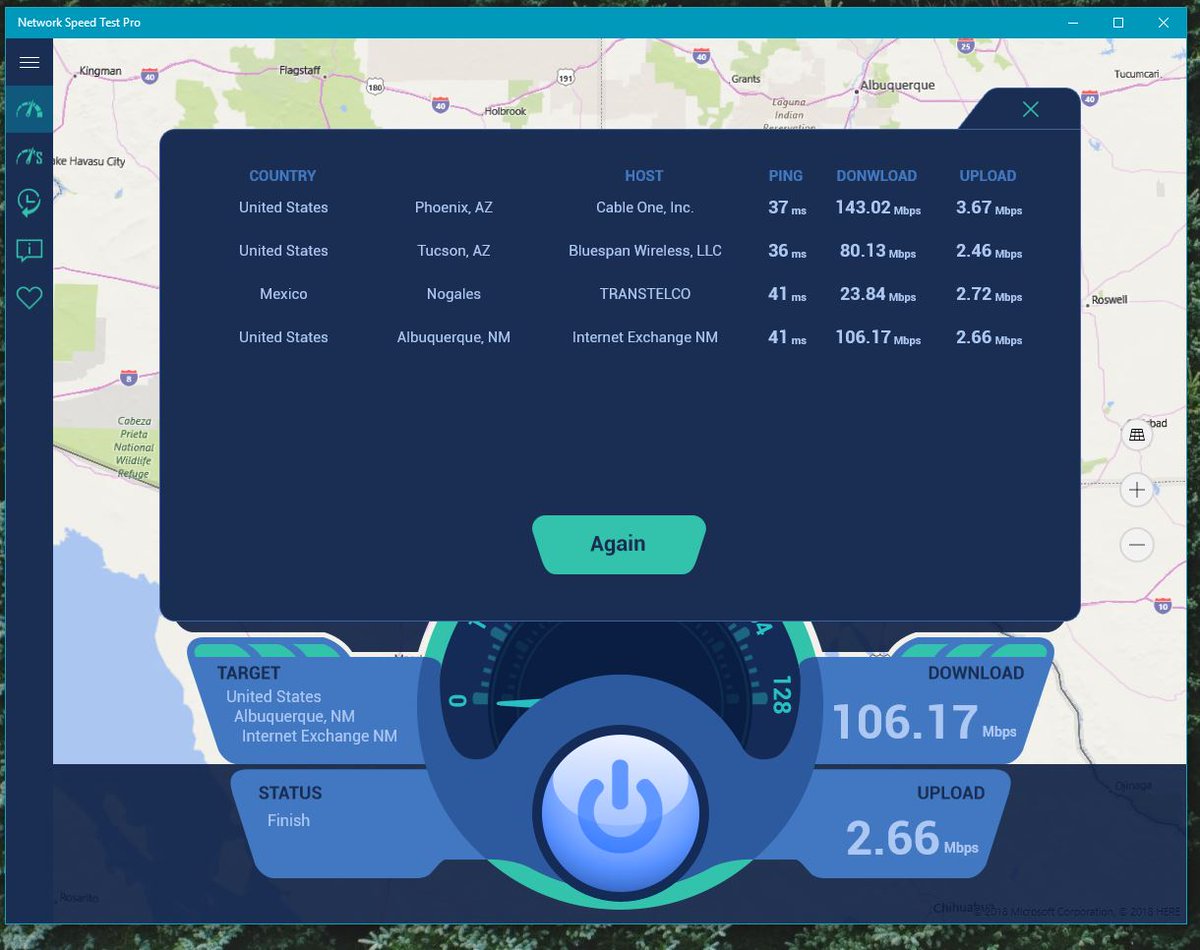Select the UPLOAD column header
1200x950 pixels.
(988, 176)
